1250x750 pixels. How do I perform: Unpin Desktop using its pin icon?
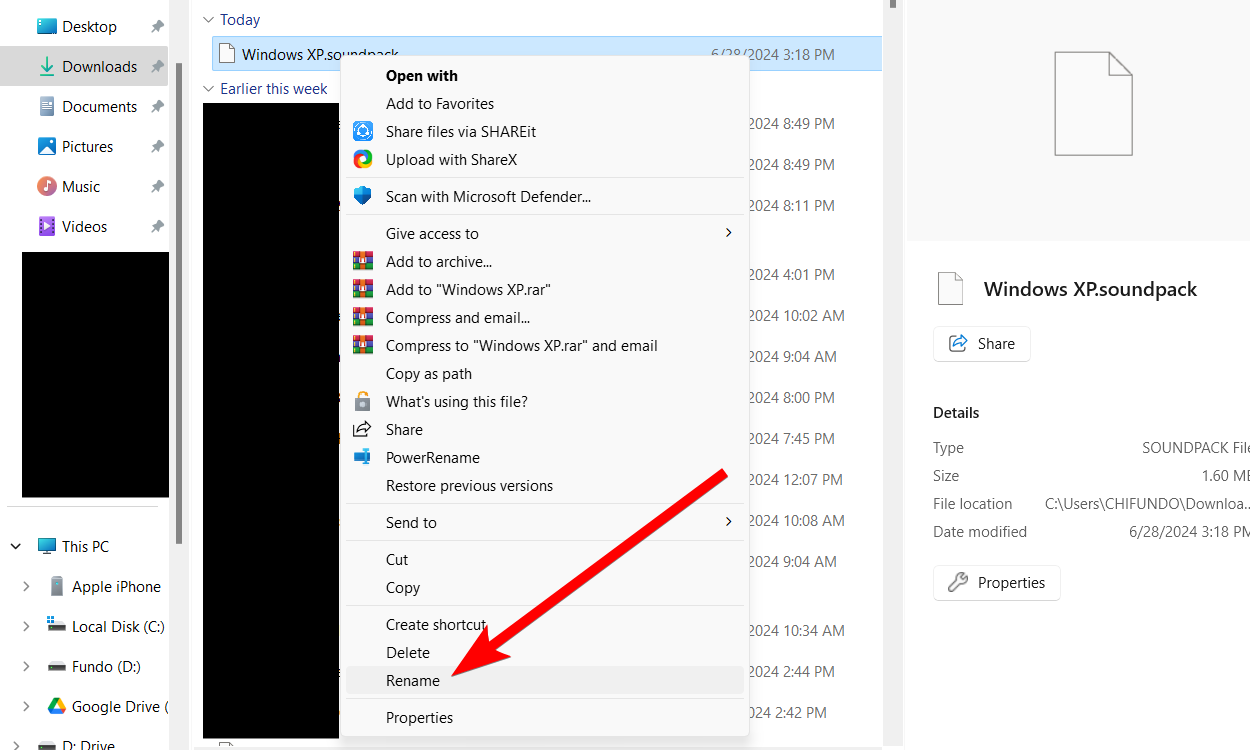point(157,27)
